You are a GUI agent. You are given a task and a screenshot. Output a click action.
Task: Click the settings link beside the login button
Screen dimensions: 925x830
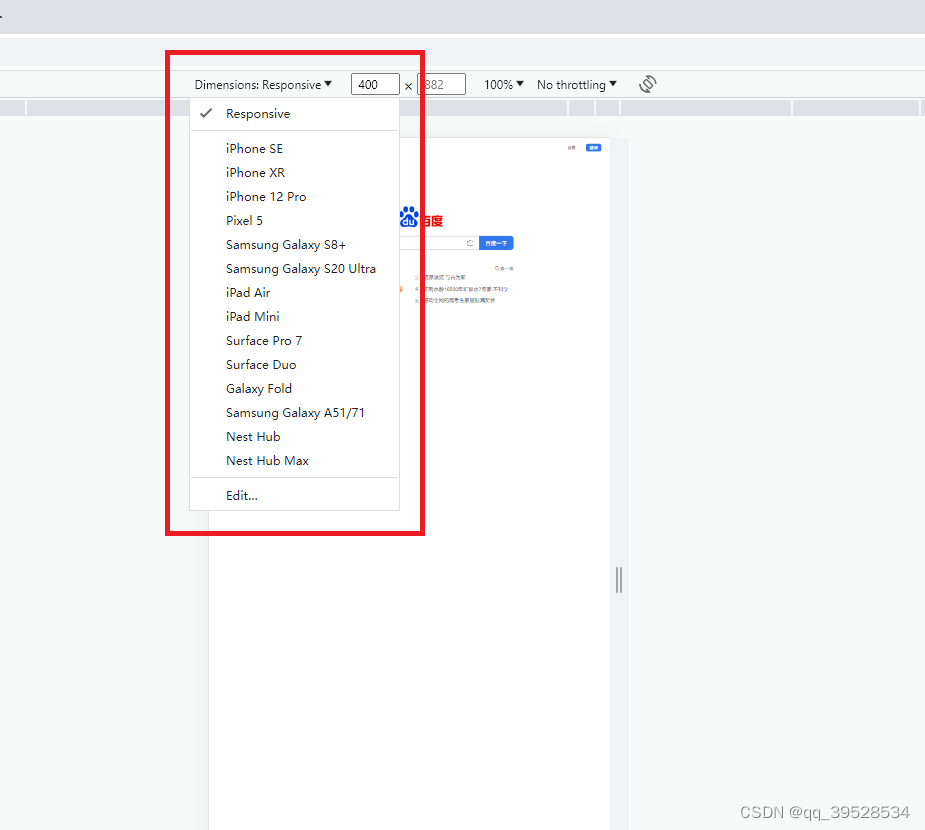pyautogui.click(x=572, y=147)
